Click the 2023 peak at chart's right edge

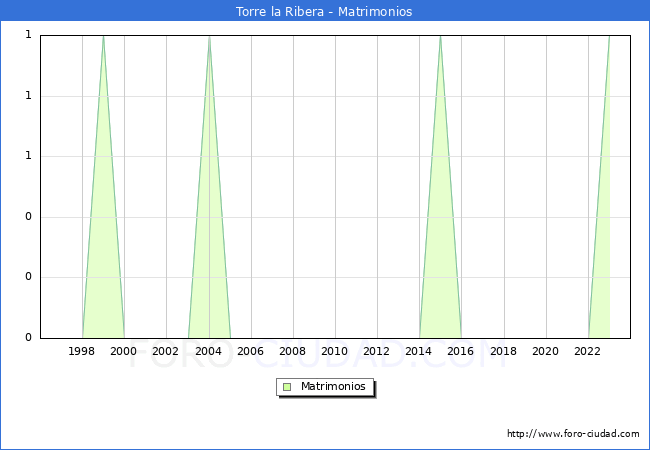608,37
